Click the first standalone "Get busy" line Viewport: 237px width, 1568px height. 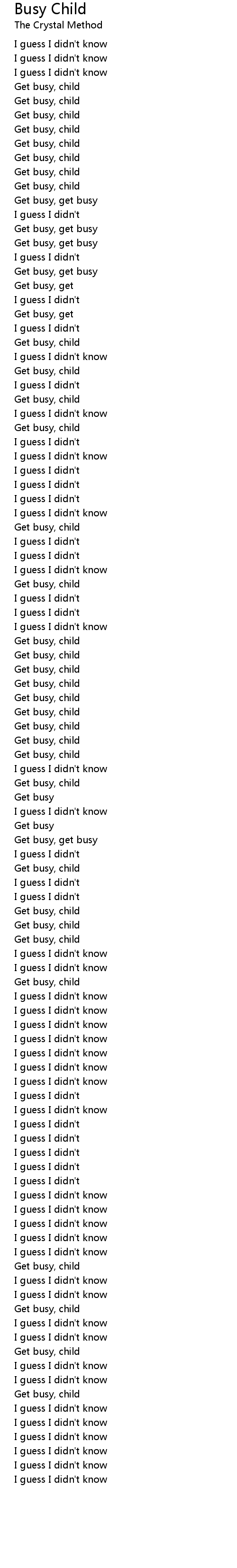(x=34, y=797)
